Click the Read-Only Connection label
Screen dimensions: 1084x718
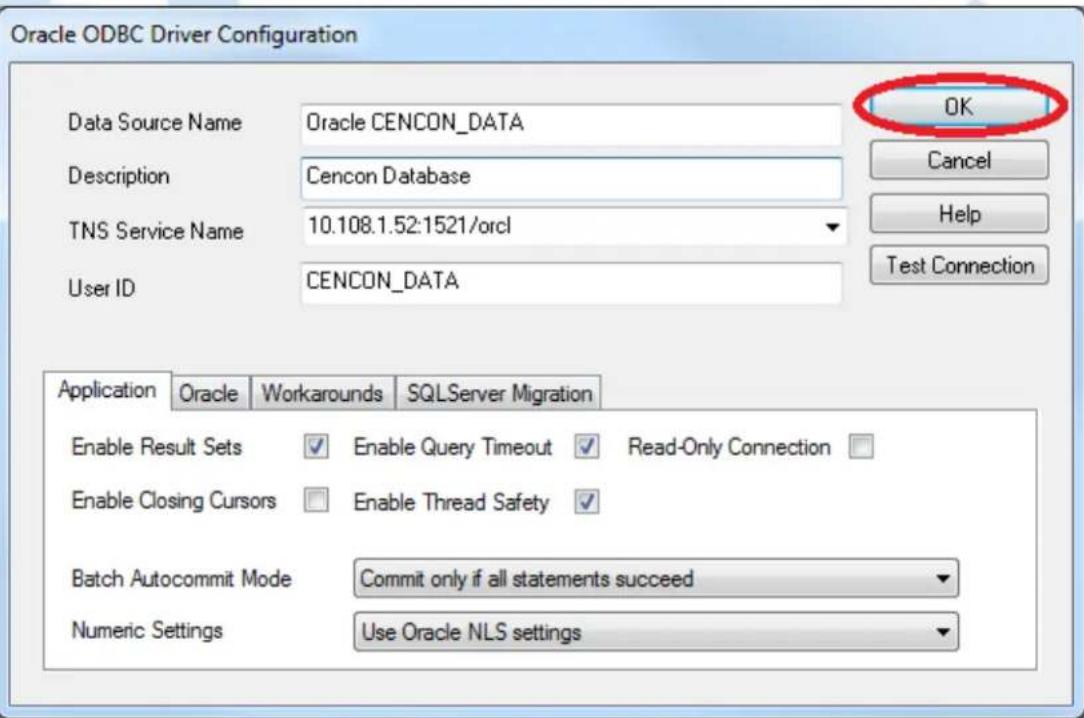(x=729, y=447)
